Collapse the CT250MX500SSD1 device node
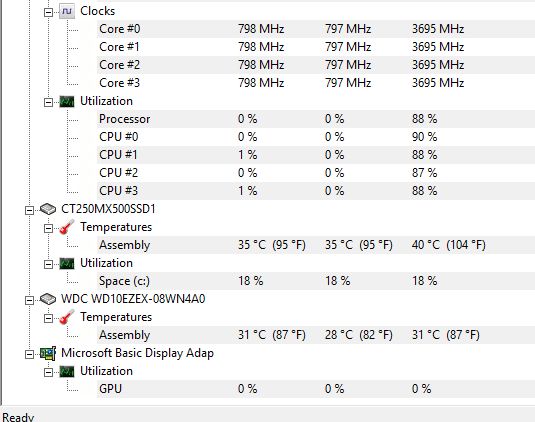This screenshot has width=535, height=422. (x=29, y=210)
